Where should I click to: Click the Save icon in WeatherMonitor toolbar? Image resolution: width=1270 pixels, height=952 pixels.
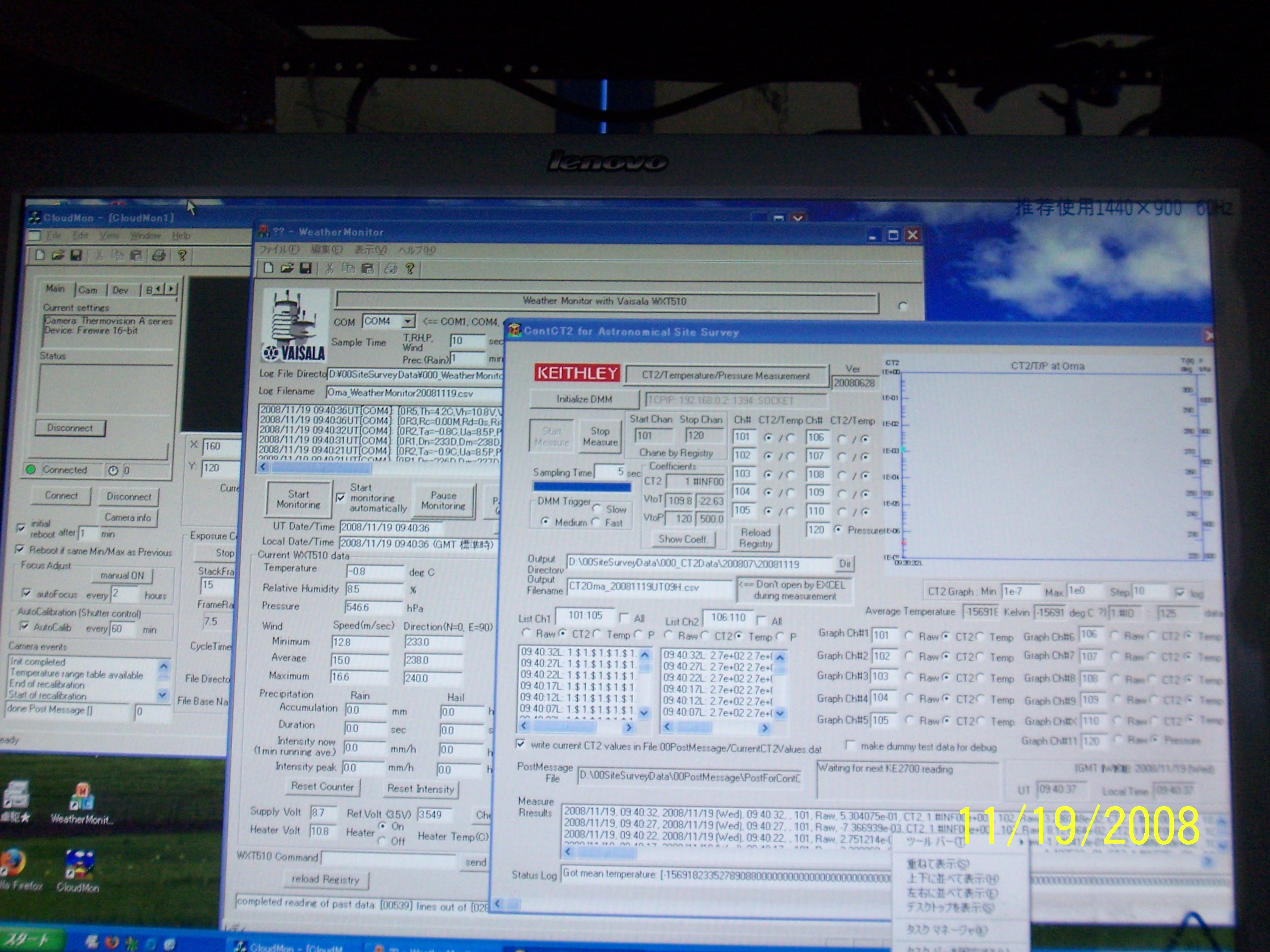306,268
